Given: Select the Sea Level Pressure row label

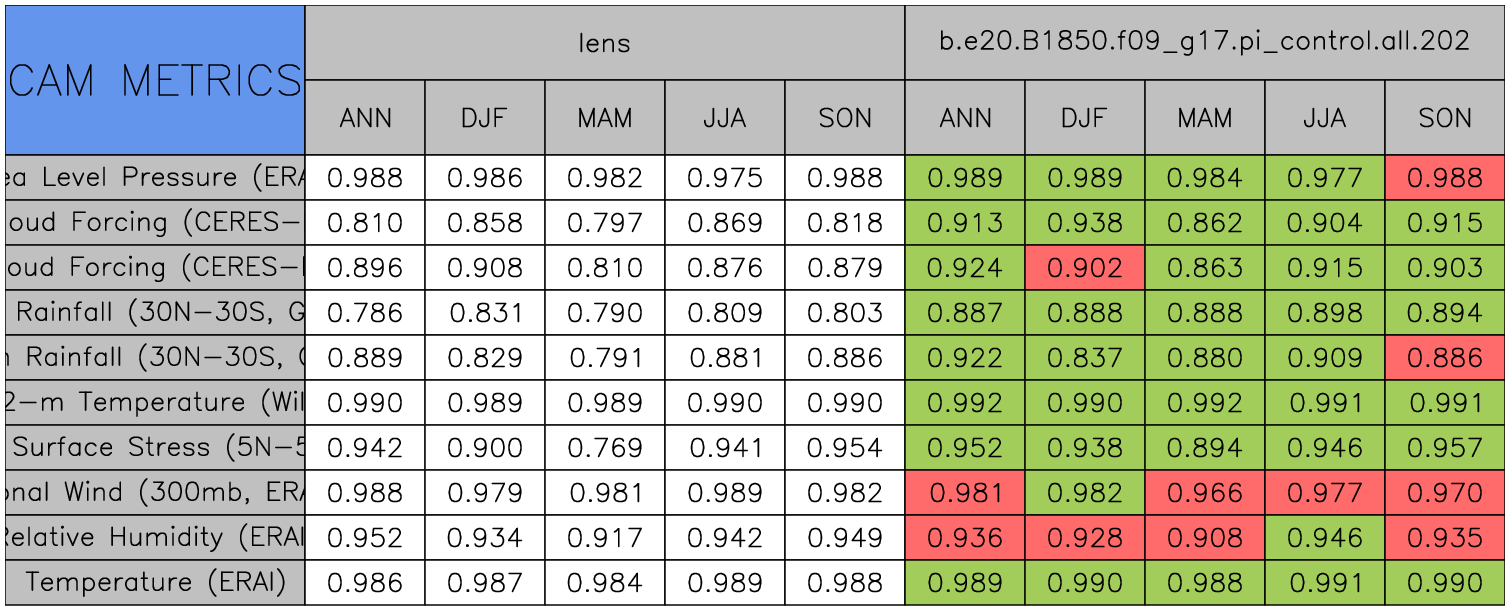Looking at the screenshot, I should pos(155,178).
